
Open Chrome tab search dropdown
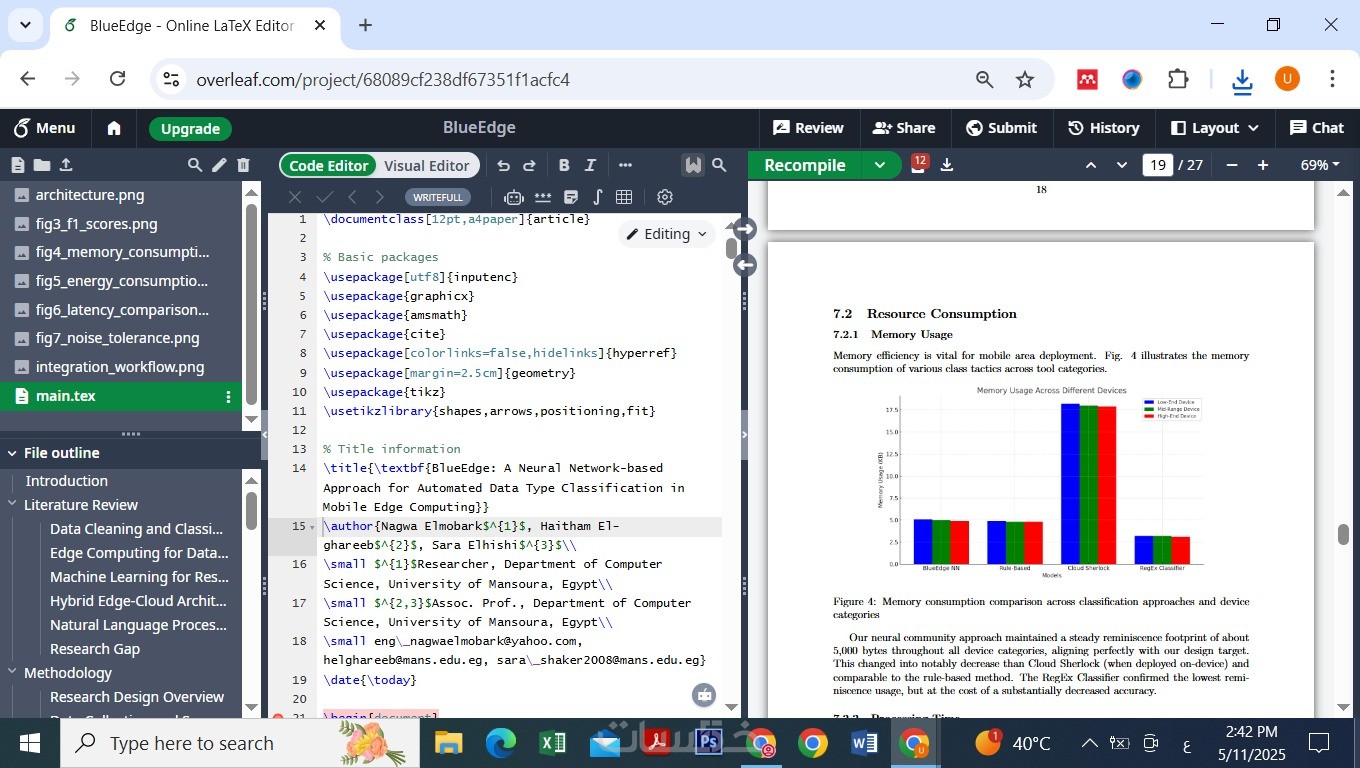click(x=25, y=25)
